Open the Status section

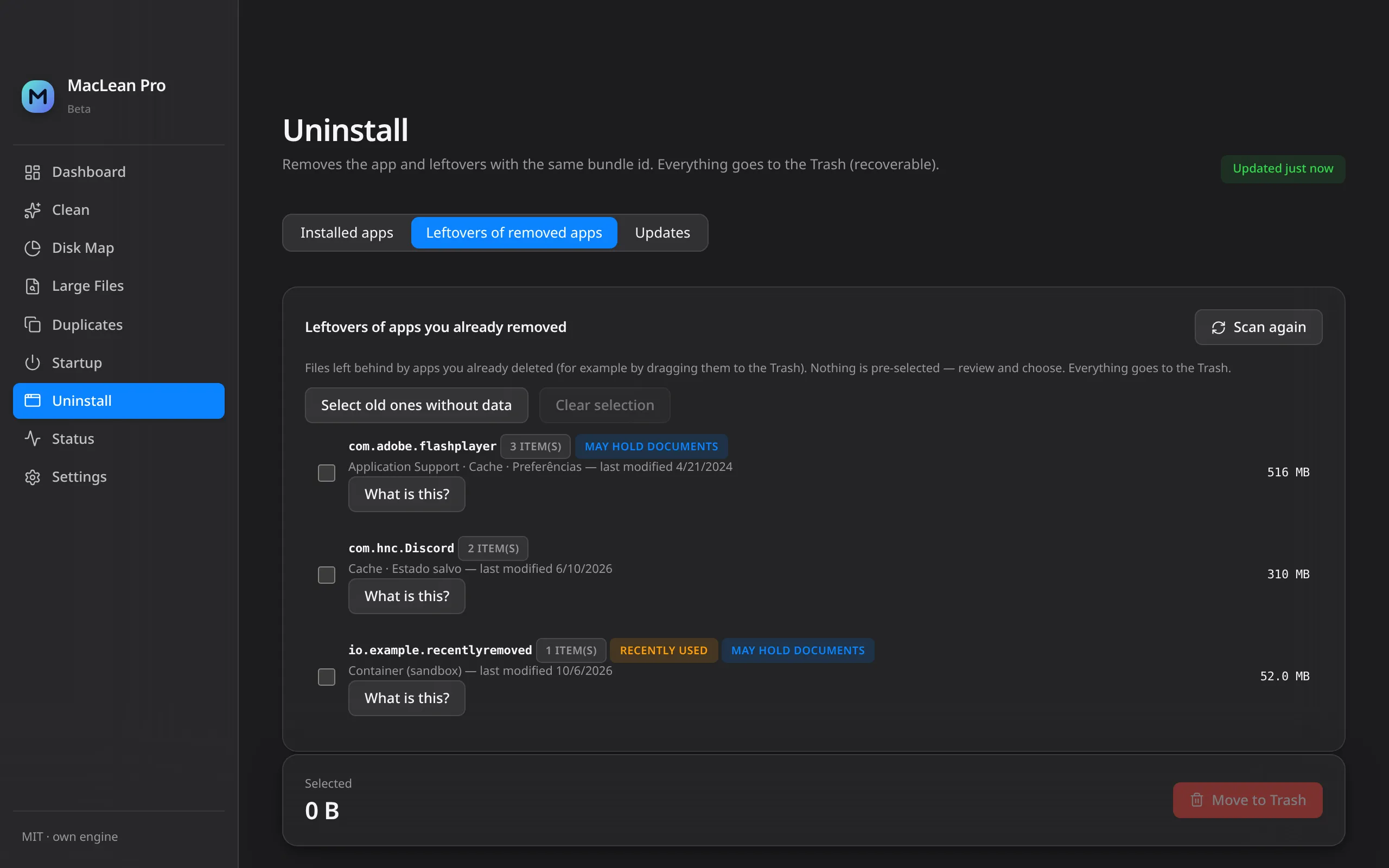click(119, 438)
